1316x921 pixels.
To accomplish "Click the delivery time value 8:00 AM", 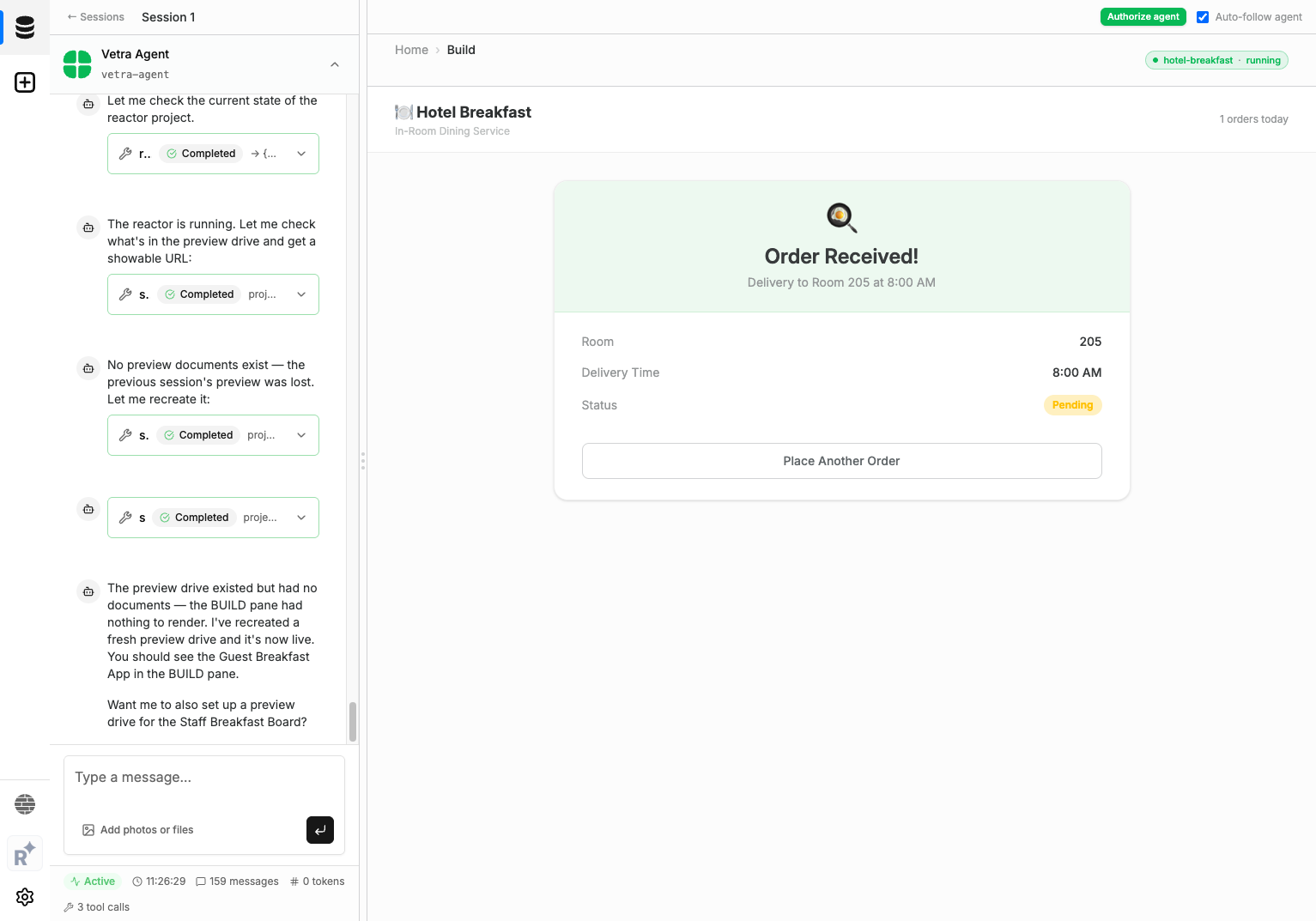I will 1076,373.
